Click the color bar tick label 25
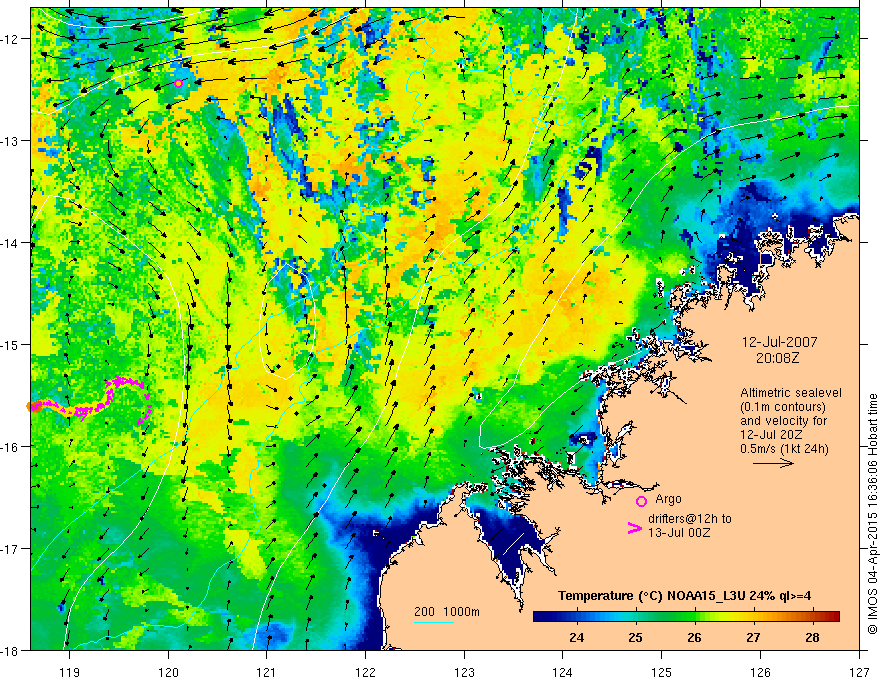The height and width of the screenshot is (680, 880). click(x=635, y=637)
